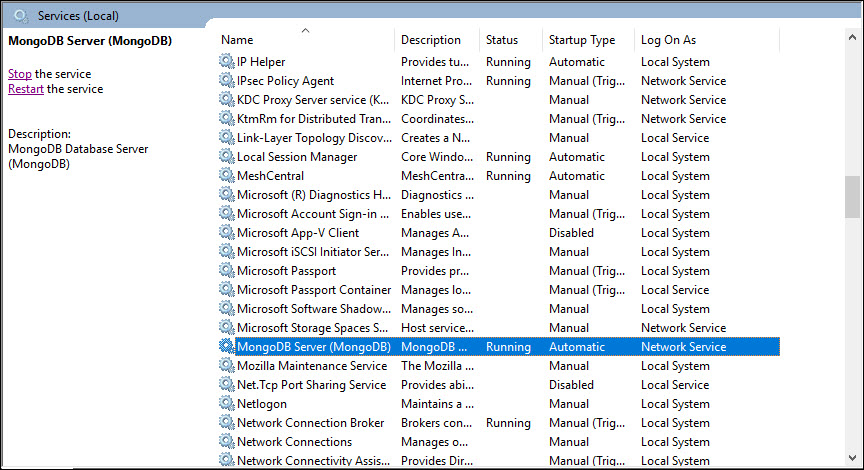The width and height of the screenshot is (864, 470).
Task: Click MongoDB Server's Network Service cell
Action: click(x=683, y=347)
